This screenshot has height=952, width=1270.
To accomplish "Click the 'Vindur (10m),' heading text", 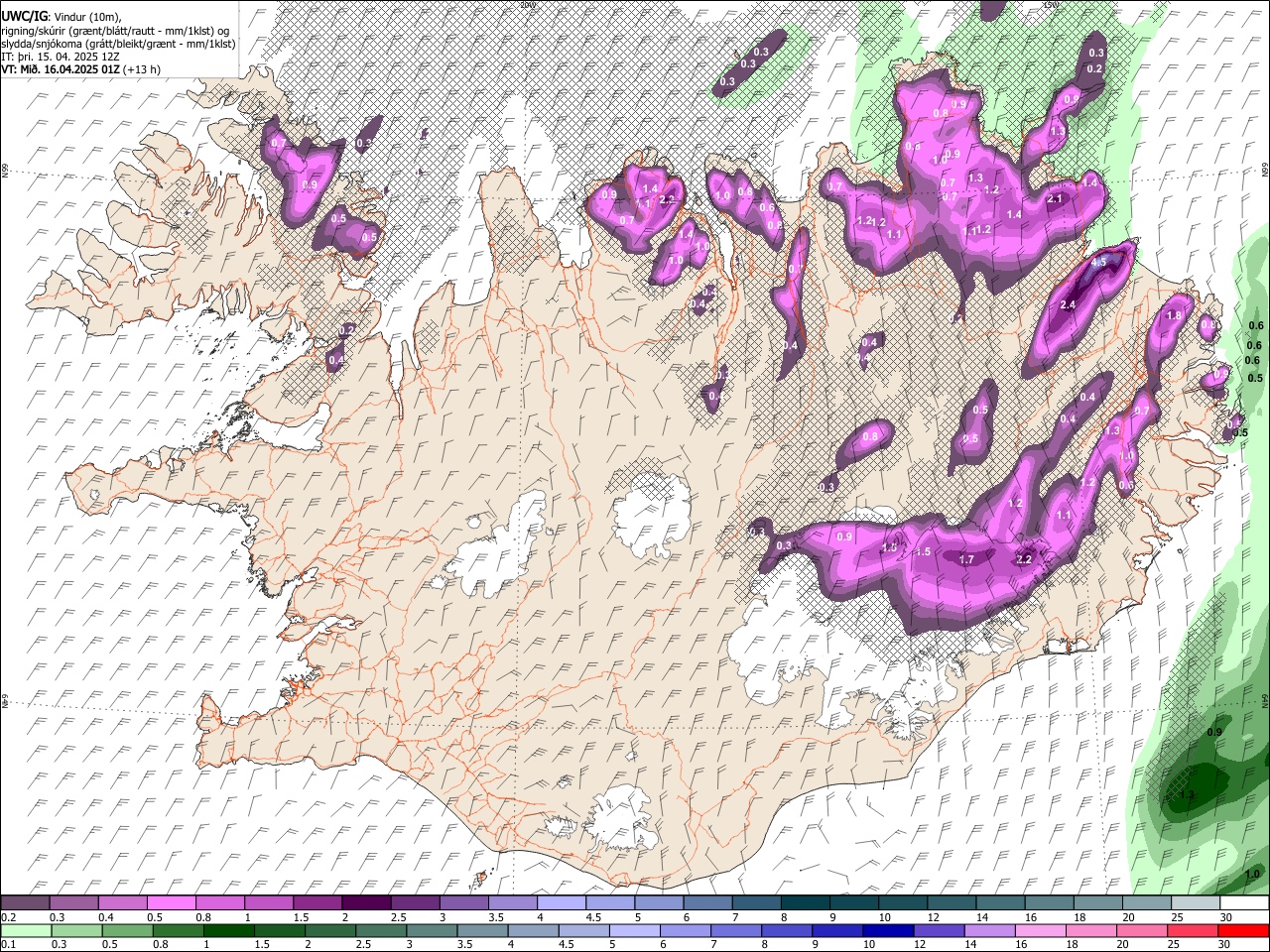I will (x=86, y=17).
